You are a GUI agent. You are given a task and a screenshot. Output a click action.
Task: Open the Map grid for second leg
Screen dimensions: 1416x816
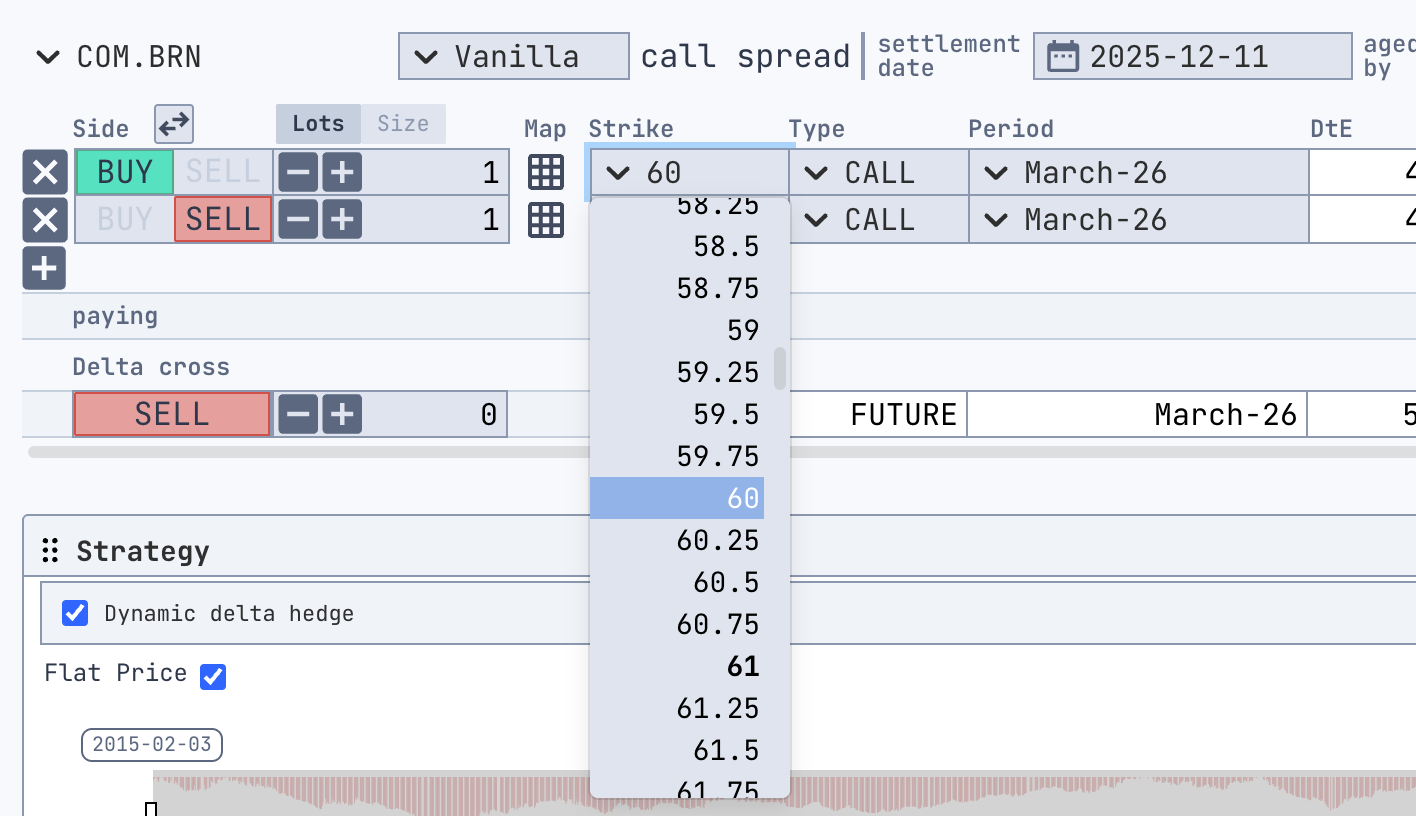(x=546, y=220)
